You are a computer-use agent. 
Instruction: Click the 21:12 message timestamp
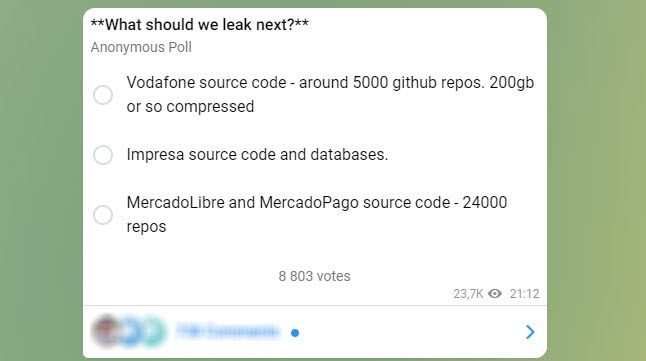click(x=524, y=293)
